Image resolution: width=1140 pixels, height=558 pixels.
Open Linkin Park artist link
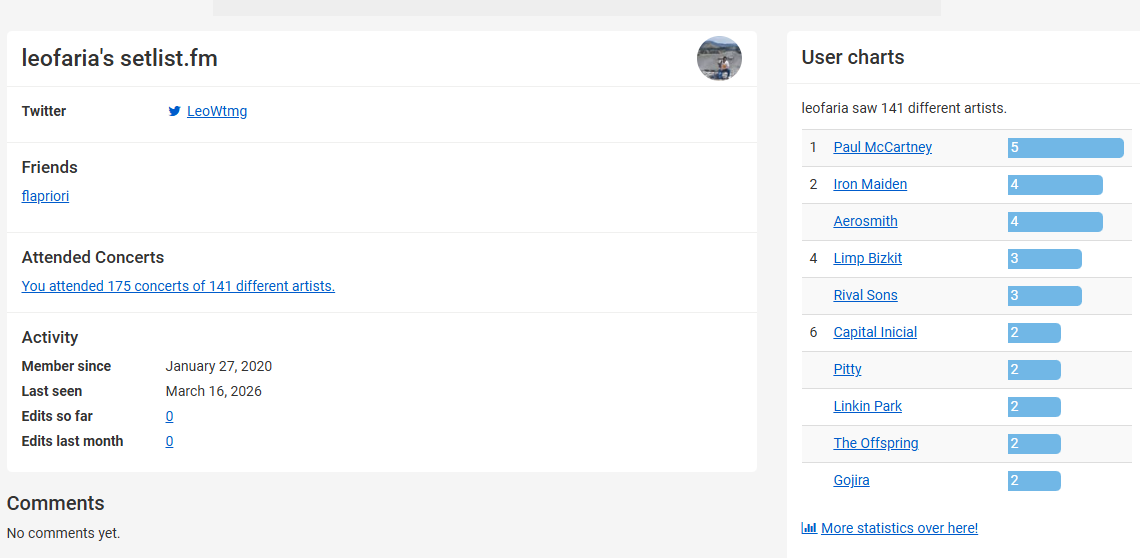(x=867, y=407)
